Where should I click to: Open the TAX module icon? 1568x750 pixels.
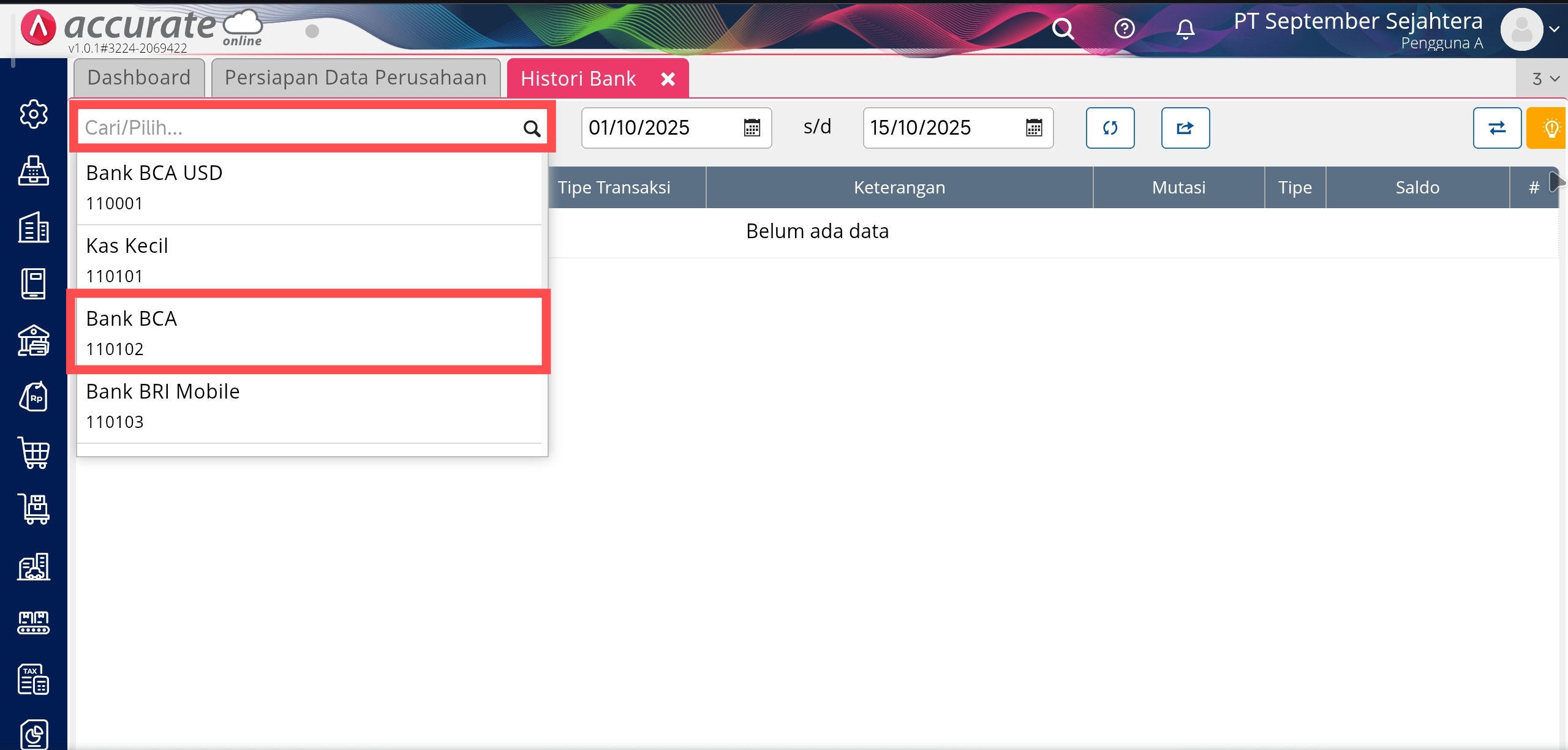pyautogui.click(x=33, y=679)
